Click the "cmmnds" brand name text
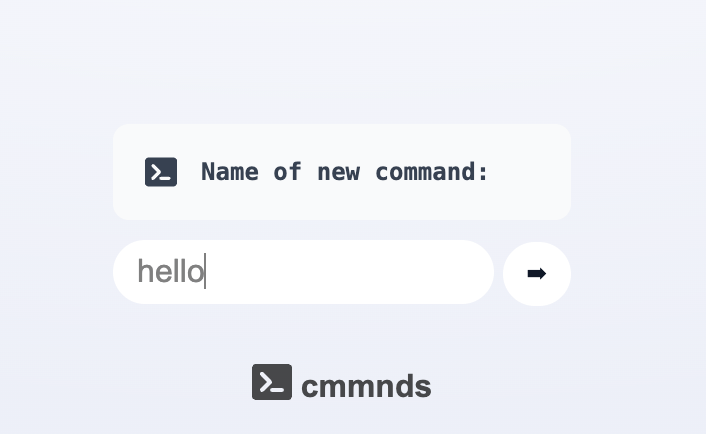 tap(366, 385)
